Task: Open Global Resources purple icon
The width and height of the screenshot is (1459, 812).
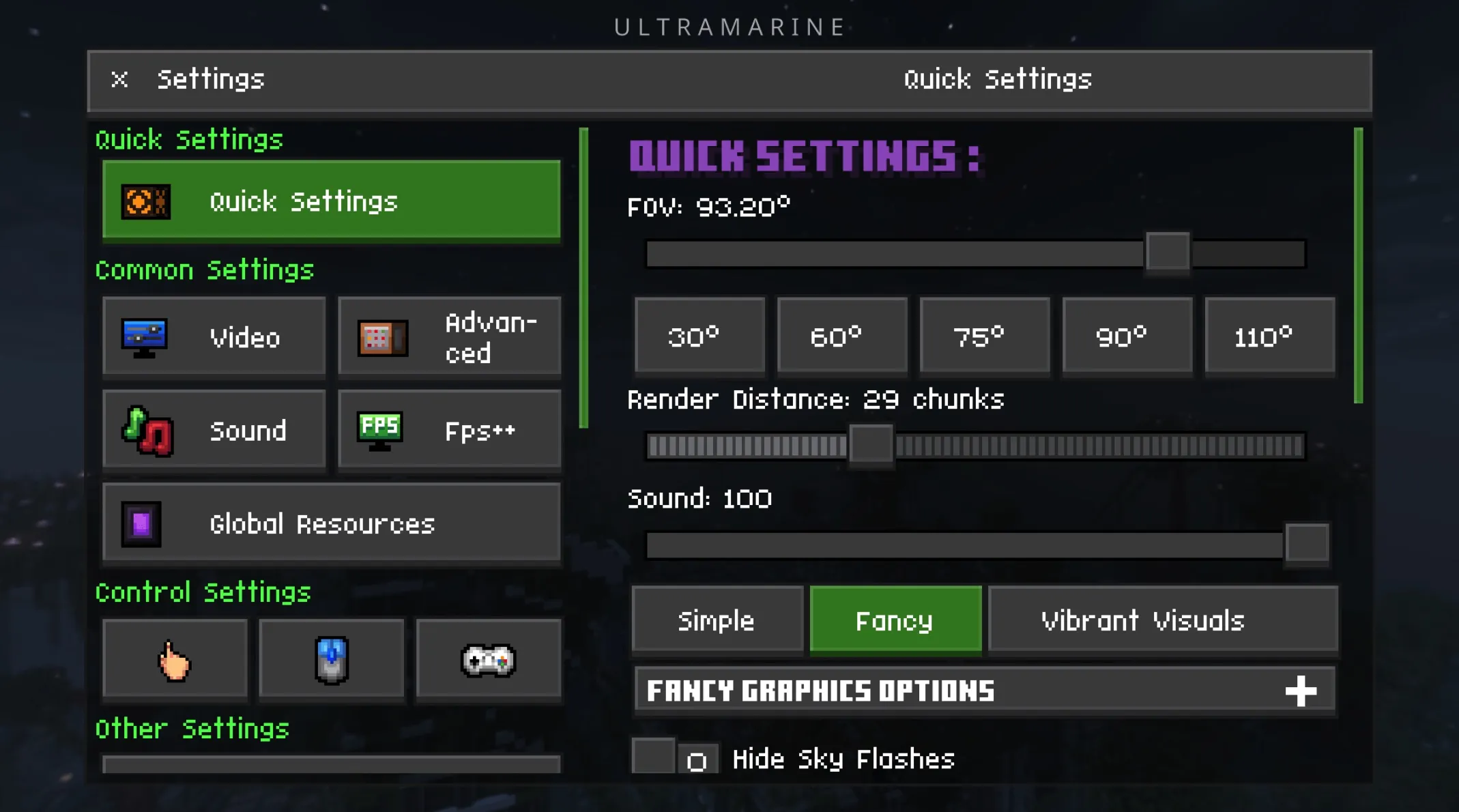Action: (x=141, y=524)
